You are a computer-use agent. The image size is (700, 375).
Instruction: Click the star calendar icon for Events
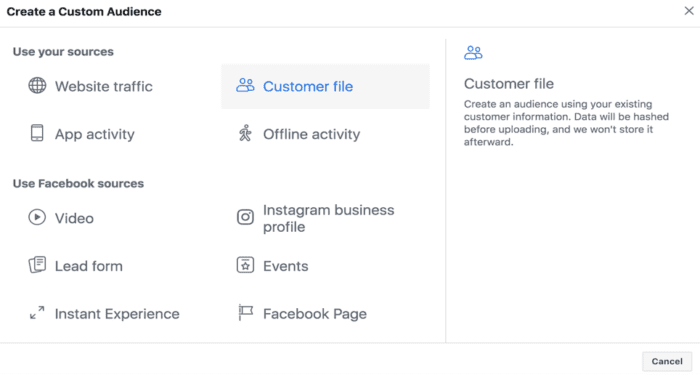(x=245, y=265)
